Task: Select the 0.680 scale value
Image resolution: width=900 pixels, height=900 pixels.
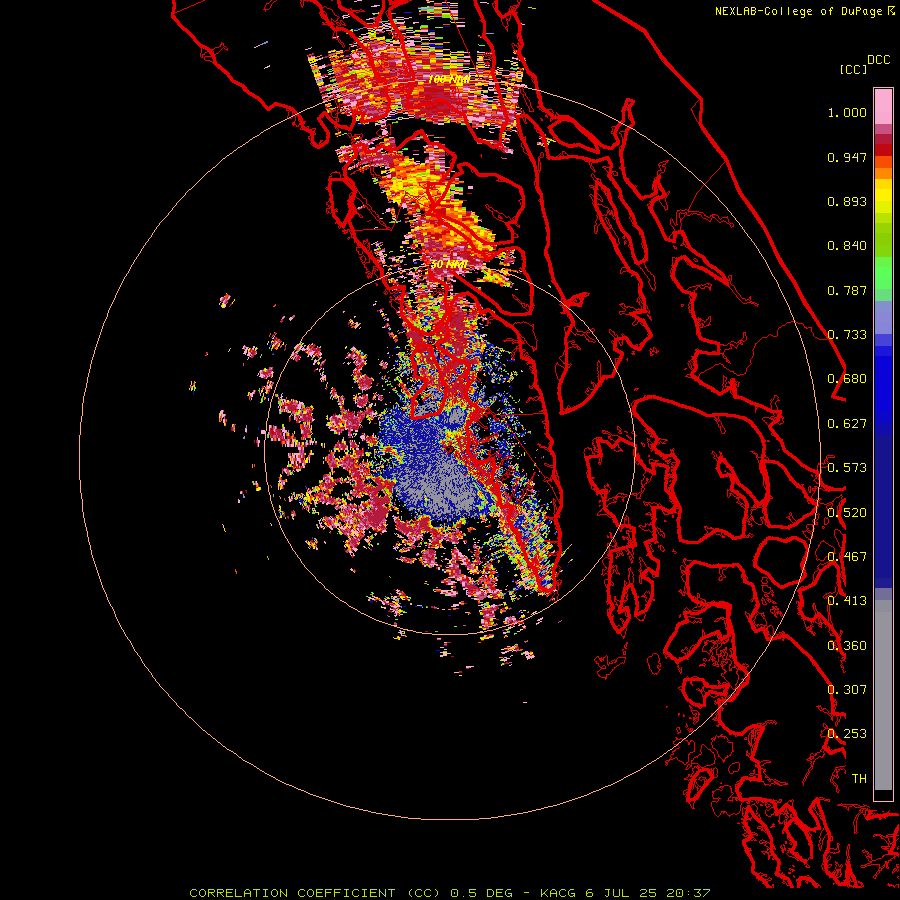Action: [x=847, y=379]
